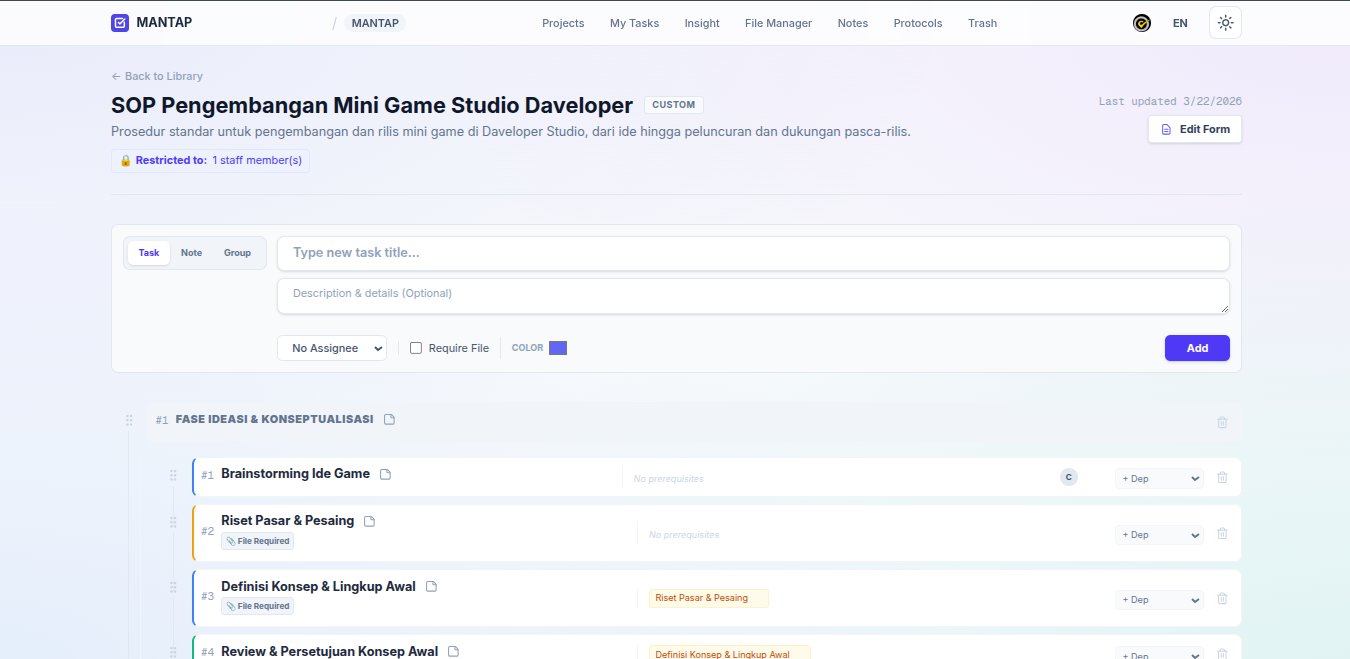
Task: Click the MANTAP breadcrumb pill
Action: [x=375, y=23]
